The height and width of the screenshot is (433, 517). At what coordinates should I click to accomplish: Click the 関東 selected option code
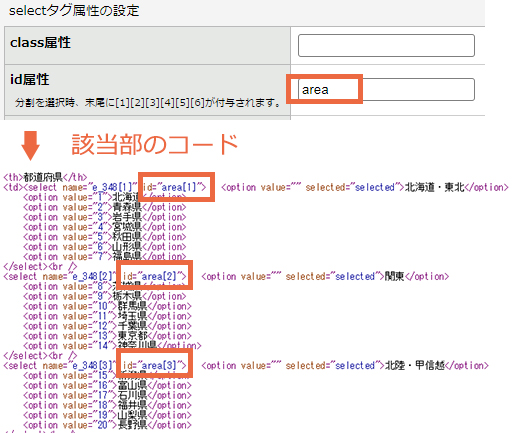[x=325, y=276]
